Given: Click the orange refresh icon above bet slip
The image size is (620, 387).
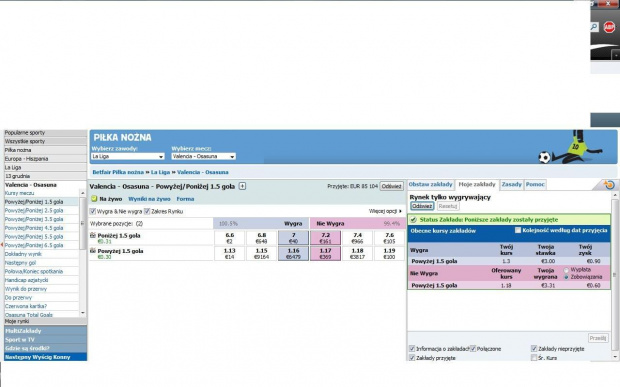Looking at the screenshot, I should pos(609,185).
